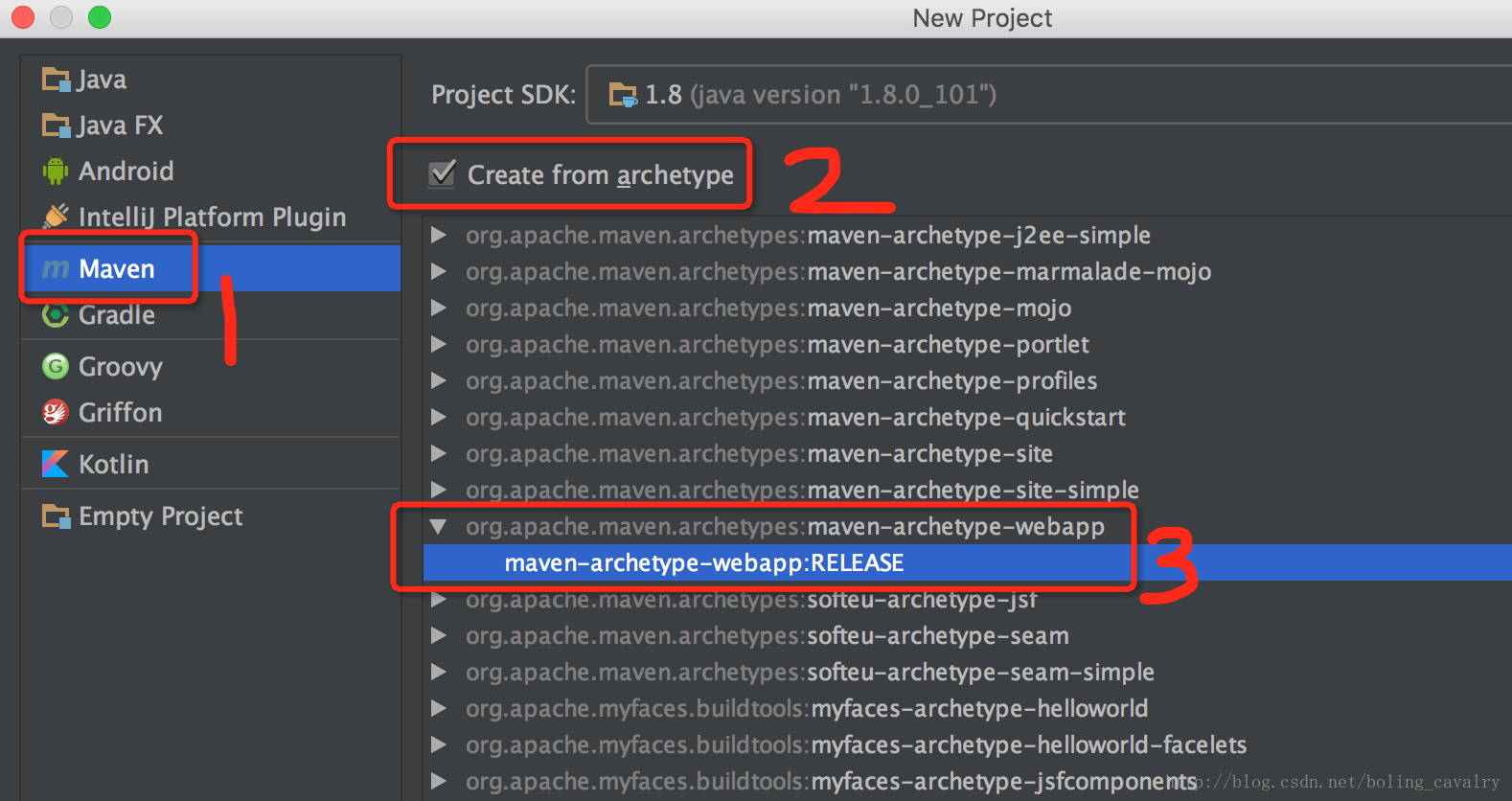The height and width of the screenshot is (801, 1512).
Task: Pick Groovy project type
Action: point(211,366)
